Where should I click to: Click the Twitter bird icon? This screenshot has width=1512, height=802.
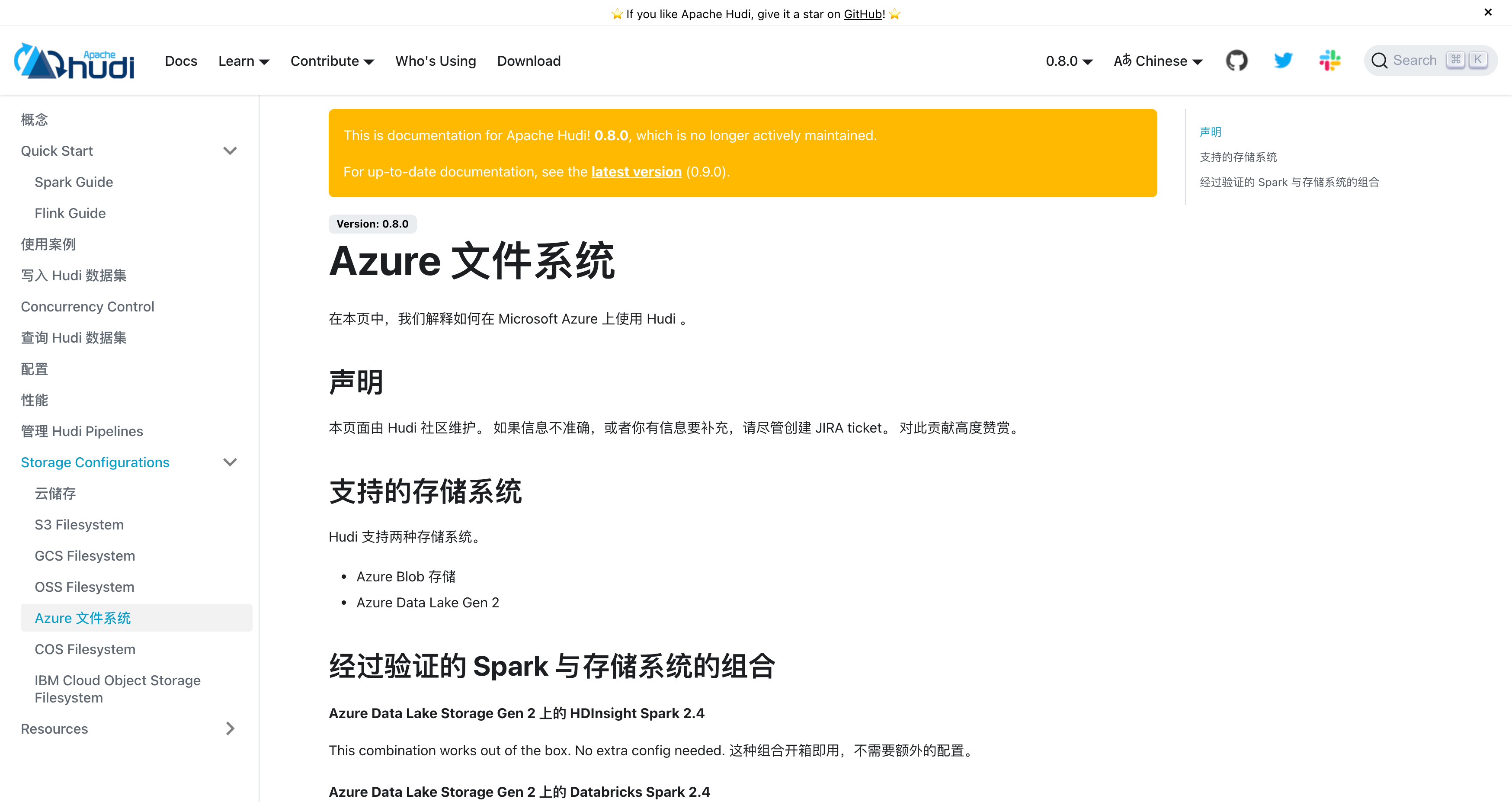[1283, 61]
